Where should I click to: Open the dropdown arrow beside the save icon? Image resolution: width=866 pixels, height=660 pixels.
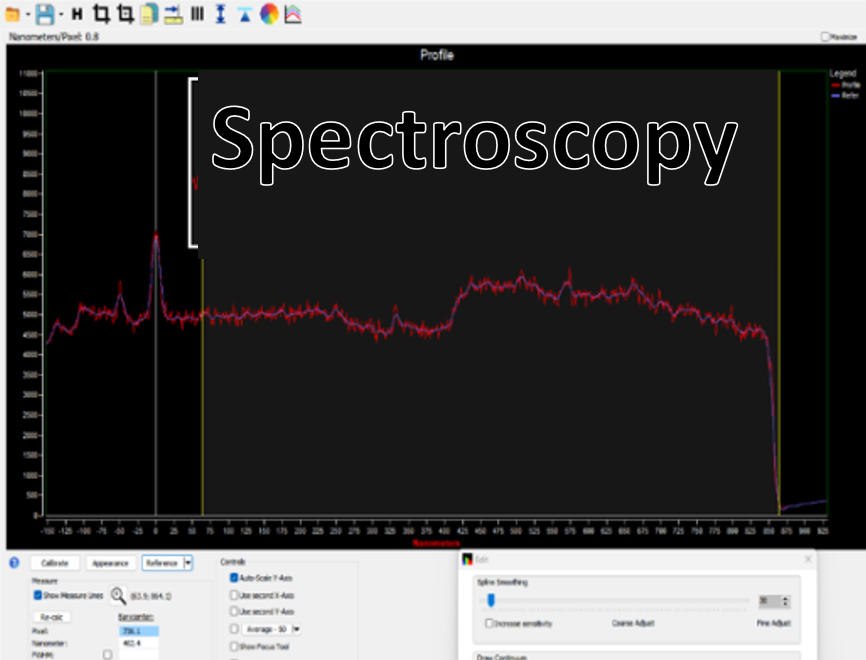coord(61,15)
